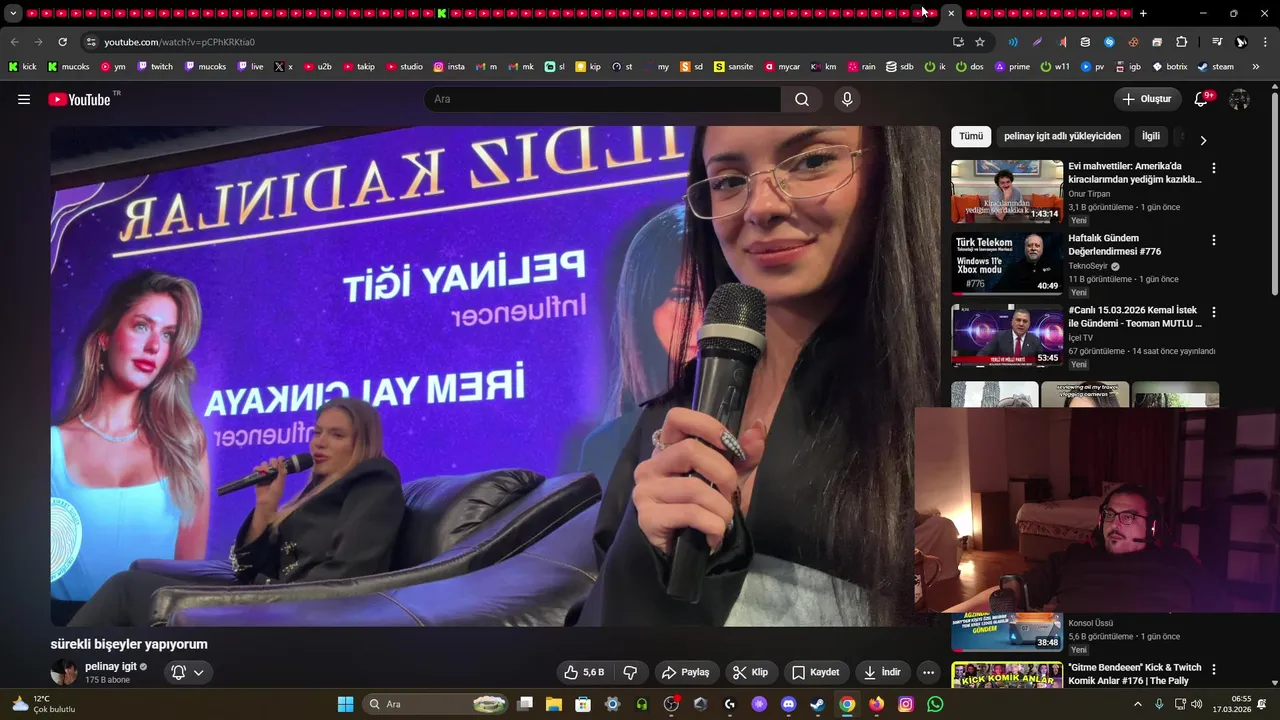Click the address bar URL
This screenshot has height=720, width=1280.
pyautogui.click(x=180, y=42)
